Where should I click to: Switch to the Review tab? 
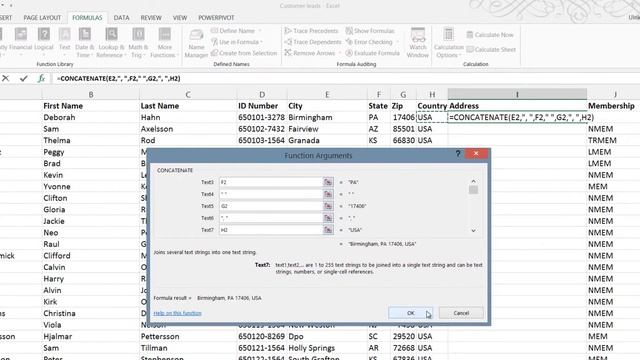[x=151, y=18]
